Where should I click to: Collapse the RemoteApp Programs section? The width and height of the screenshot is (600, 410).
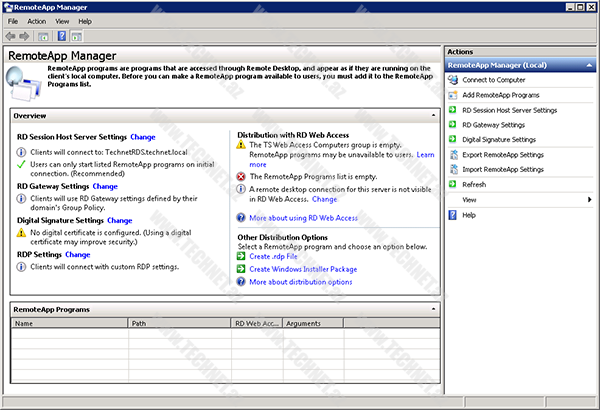(433, 310)
